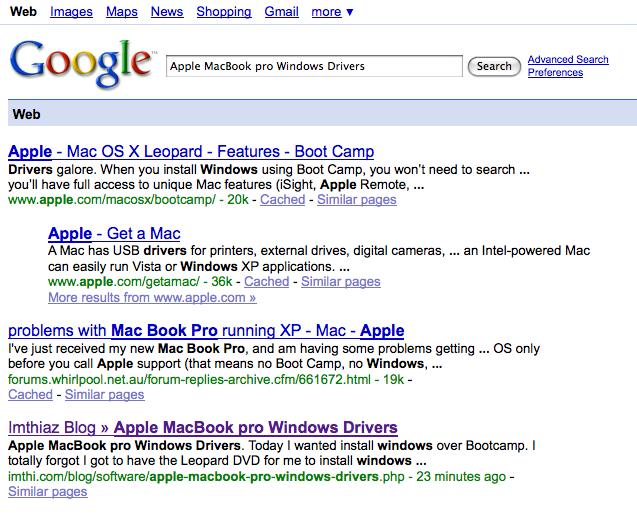Open Similar pages for the imthi.com result
637x515 pixels.
tap(48, 491)
